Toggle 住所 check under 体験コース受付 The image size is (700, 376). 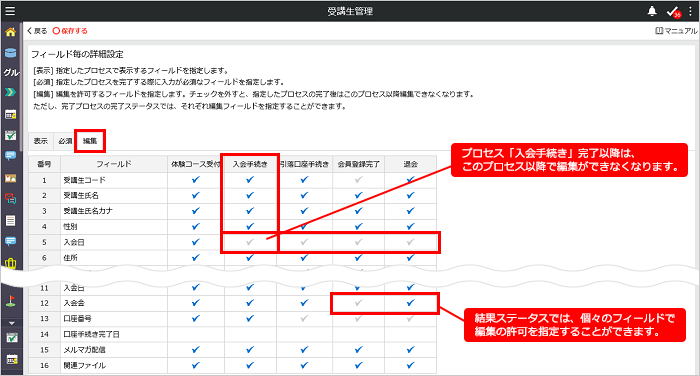[x=196, y=258]
